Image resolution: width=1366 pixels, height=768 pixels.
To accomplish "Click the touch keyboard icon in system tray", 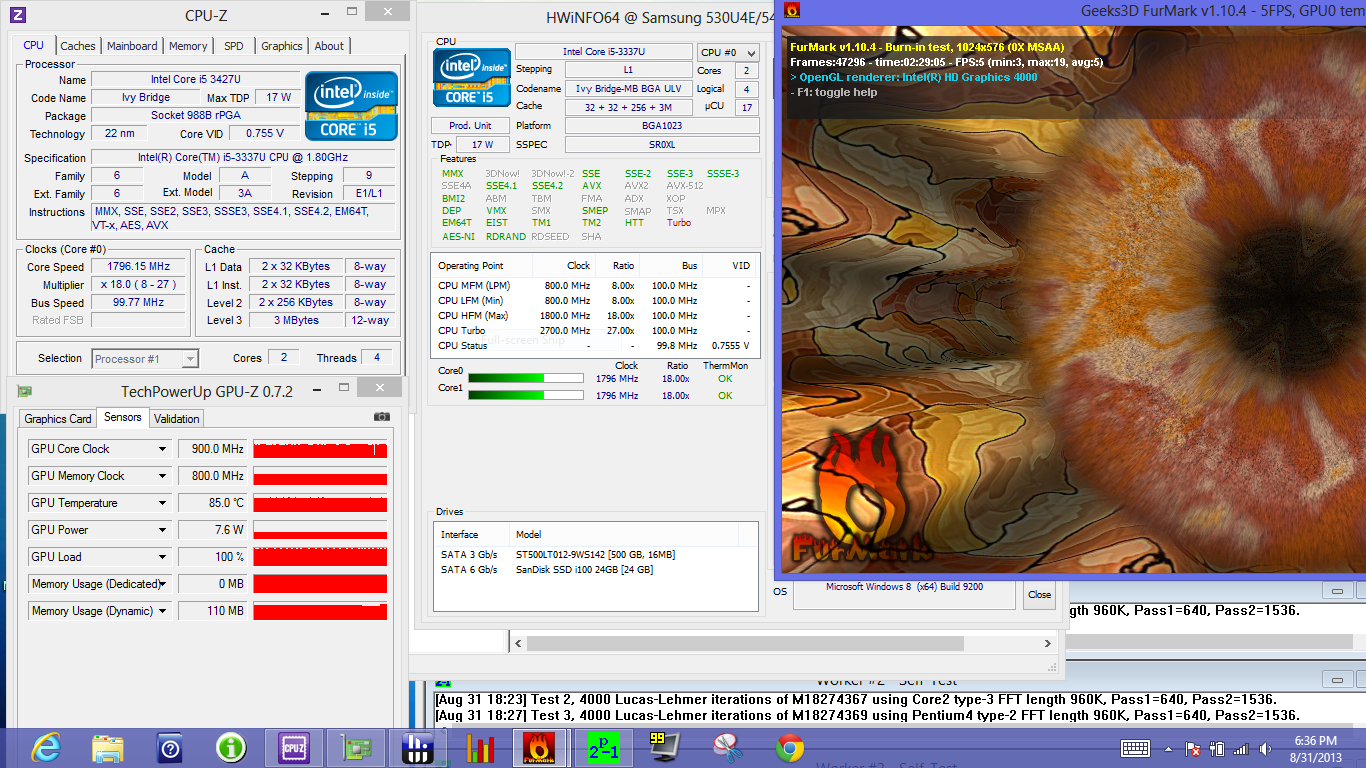I will point(1135,748).
